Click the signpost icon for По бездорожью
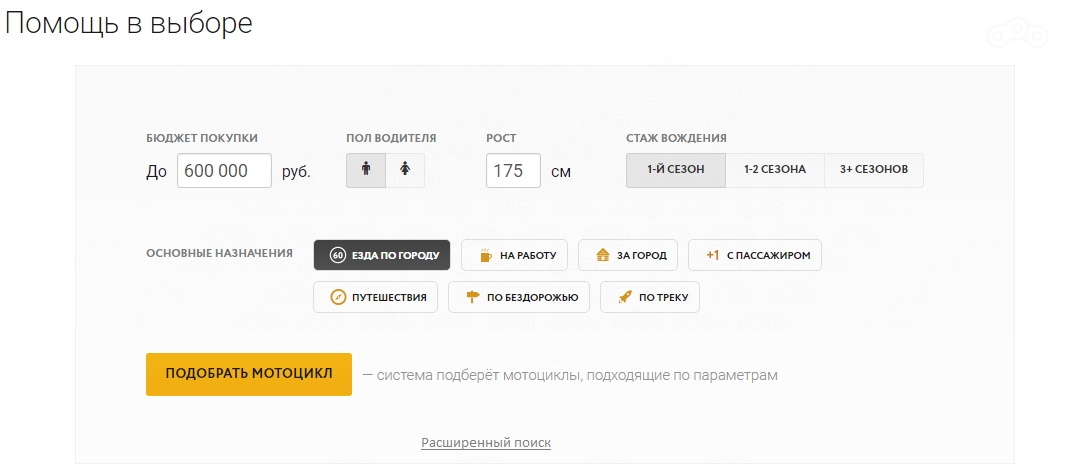The height and width of the screenshot is (466, 1068). point(473,297)
